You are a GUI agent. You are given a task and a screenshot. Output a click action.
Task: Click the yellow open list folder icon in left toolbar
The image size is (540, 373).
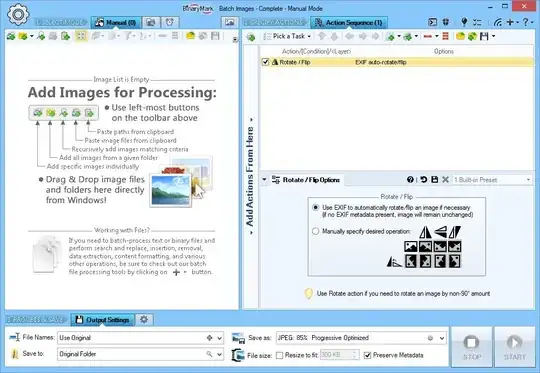click(x=190, y=36)
